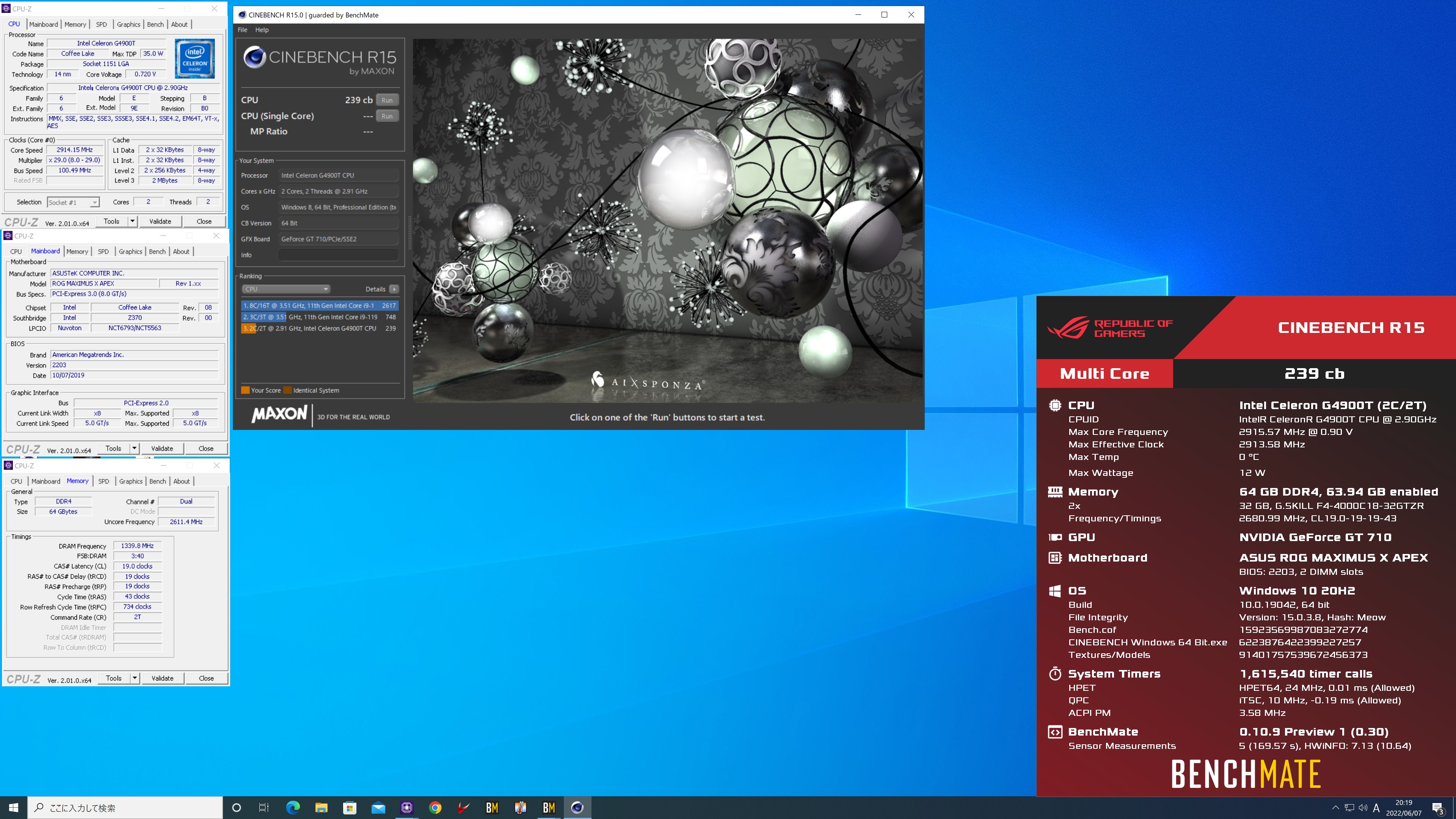1456x819 pixels.
Task: Open the Windows Start menu
Action: 14,808
